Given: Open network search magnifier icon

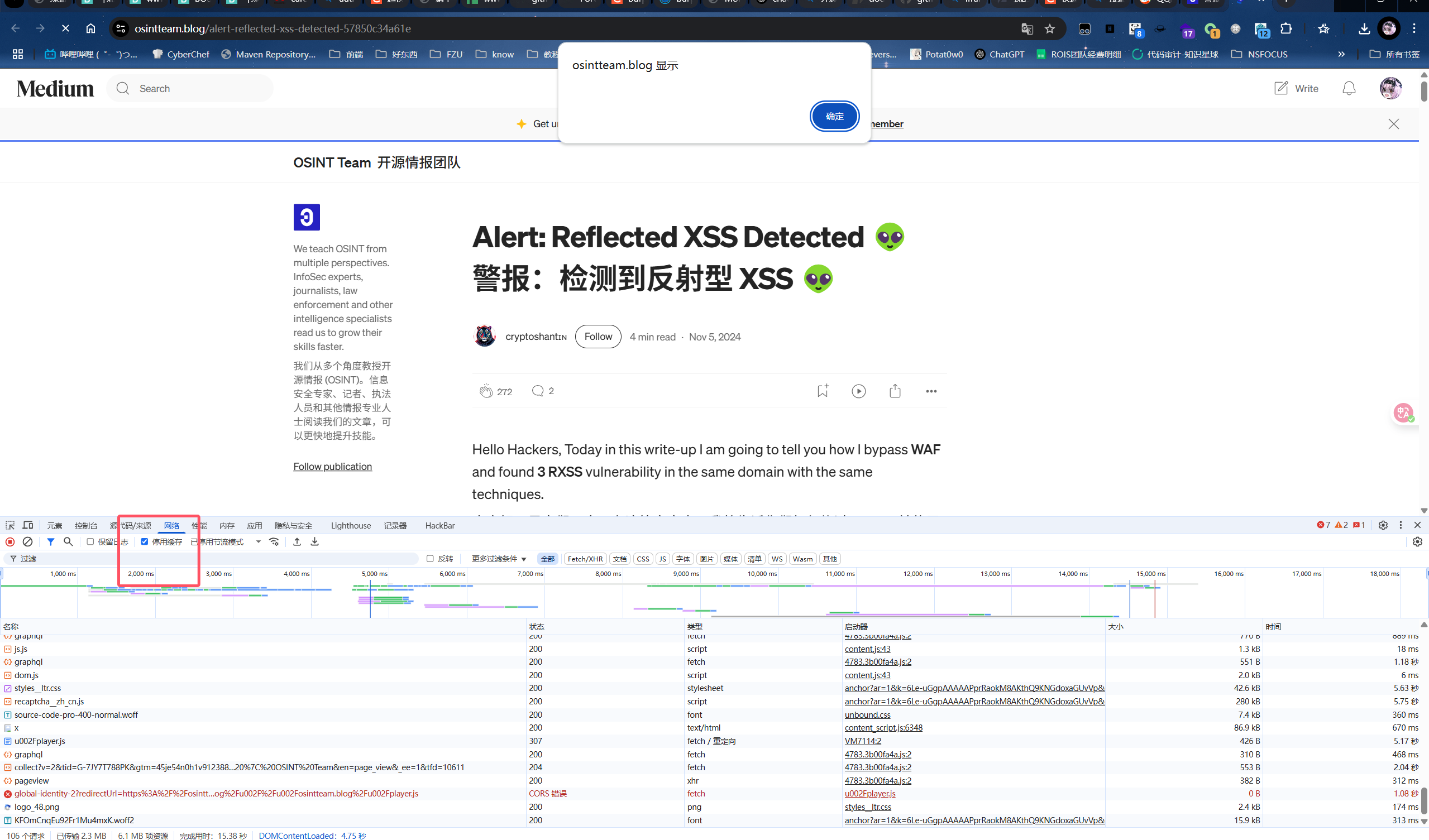Looking at the screenshot, I should 68,542.
